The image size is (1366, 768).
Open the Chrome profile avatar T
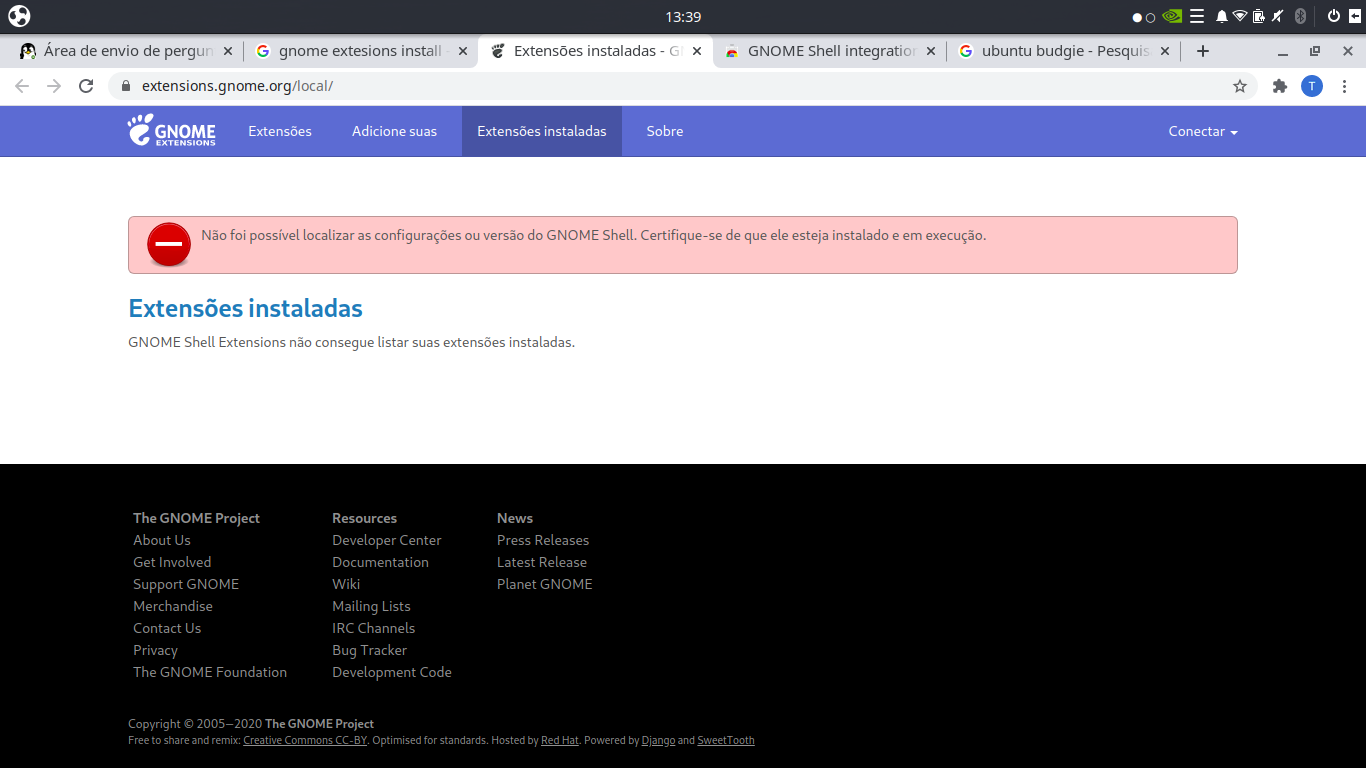point(1312,86)
